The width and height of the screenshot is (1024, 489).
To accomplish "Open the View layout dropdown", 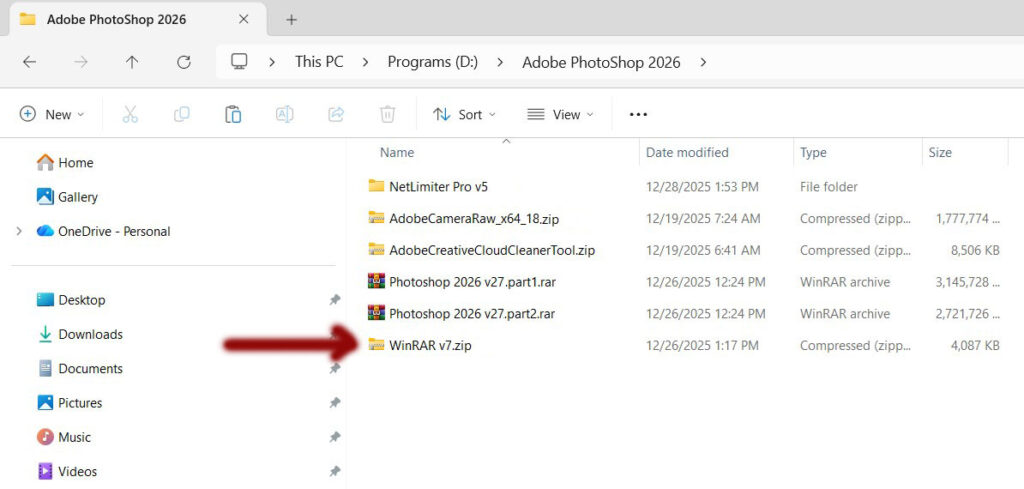I will 560,115.
